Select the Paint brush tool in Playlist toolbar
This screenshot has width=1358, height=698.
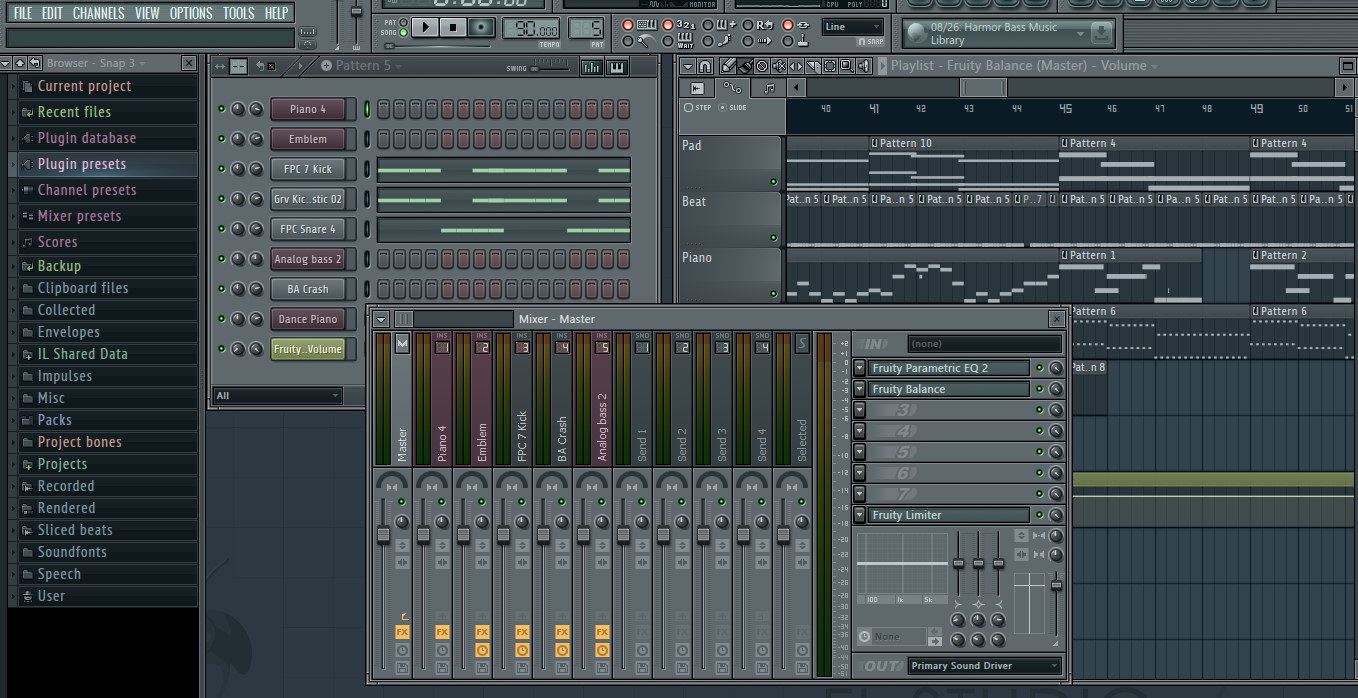746,66
